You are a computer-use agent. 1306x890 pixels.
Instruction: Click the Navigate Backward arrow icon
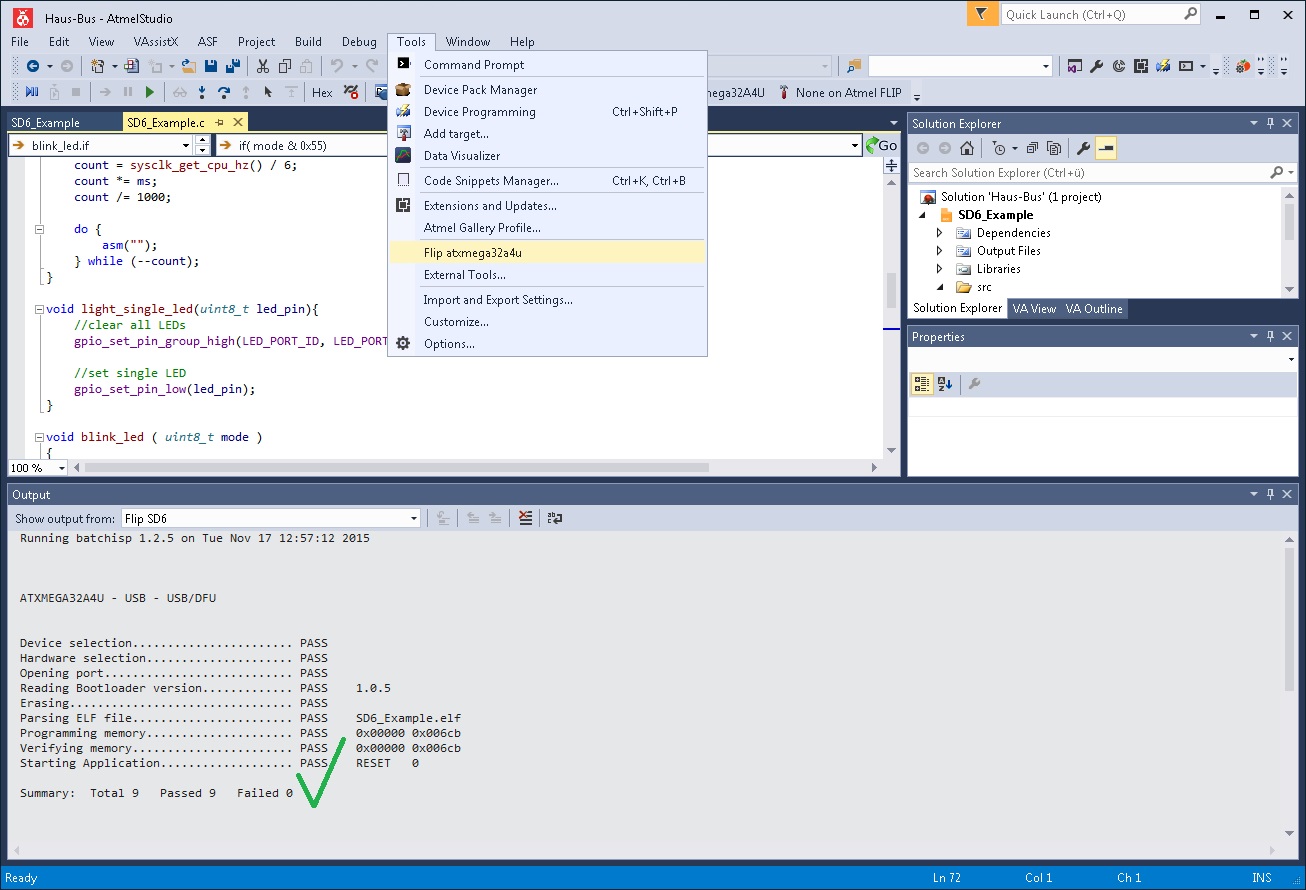tap(33, 66)
